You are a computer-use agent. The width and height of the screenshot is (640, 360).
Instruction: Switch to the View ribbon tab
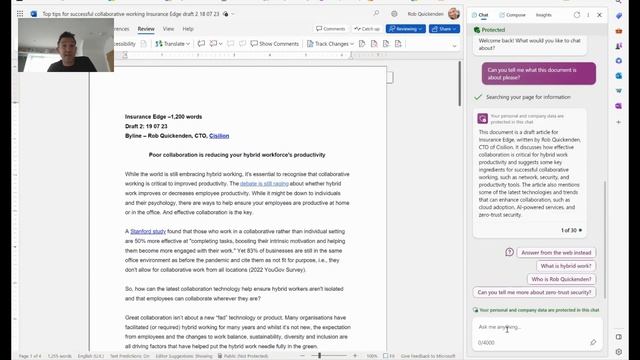pos(168,29)
